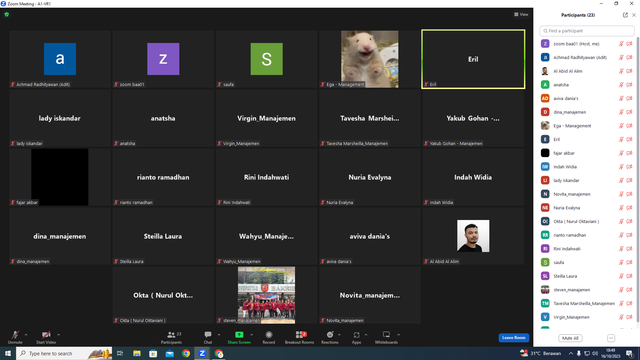Click the green encryption shield icon
Viewport: 640px width, 360px height.
coord(7,14)
